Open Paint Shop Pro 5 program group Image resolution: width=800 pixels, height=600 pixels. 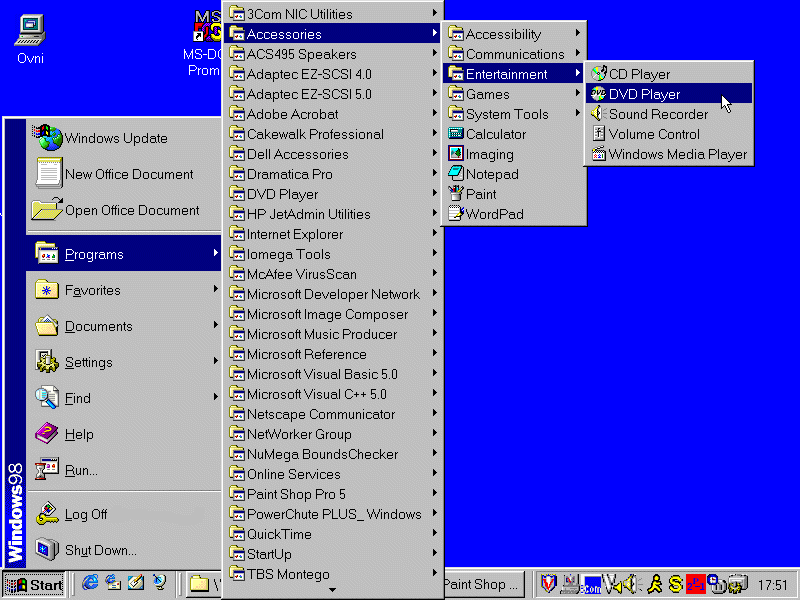[296, 494]
